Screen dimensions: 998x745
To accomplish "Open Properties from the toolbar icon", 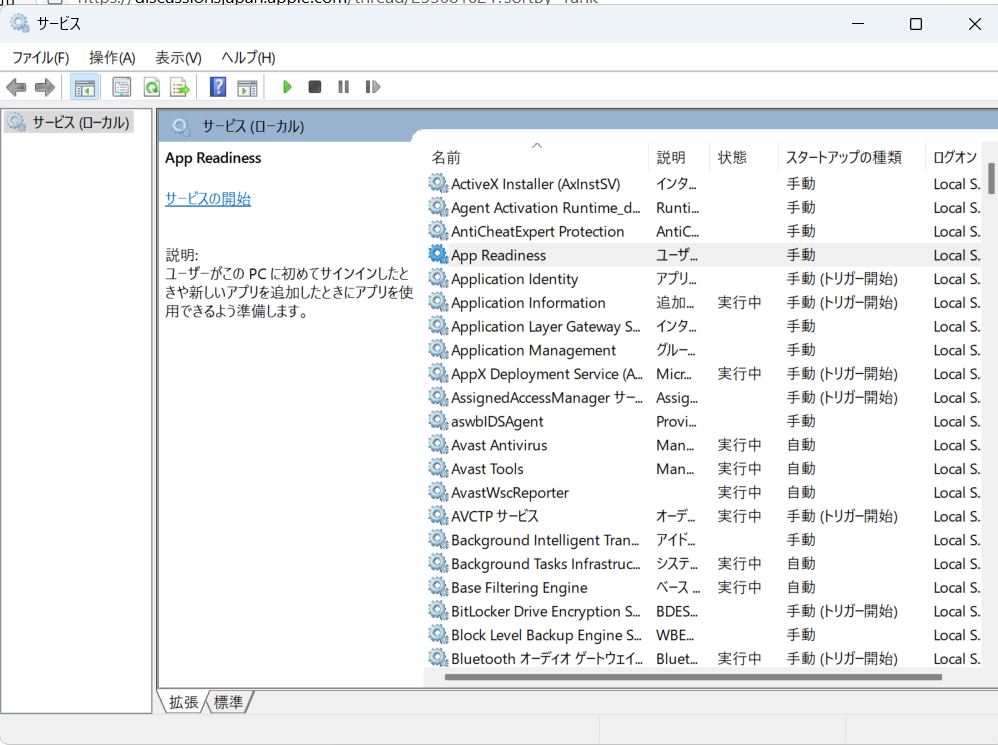I will [122, 87].
